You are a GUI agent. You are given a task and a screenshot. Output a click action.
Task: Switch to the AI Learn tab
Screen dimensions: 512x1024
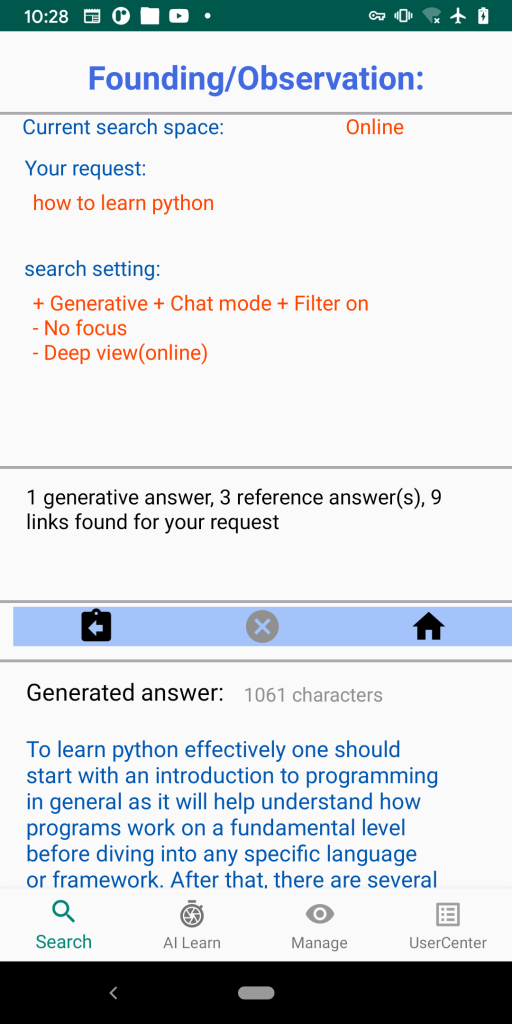coord(192,925)
